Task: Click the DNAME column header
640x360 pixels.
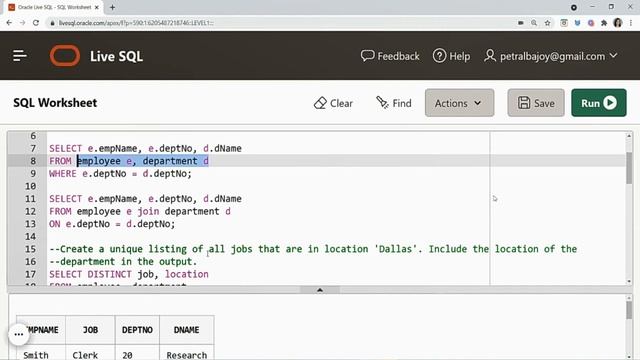Action: pos(187,330)
